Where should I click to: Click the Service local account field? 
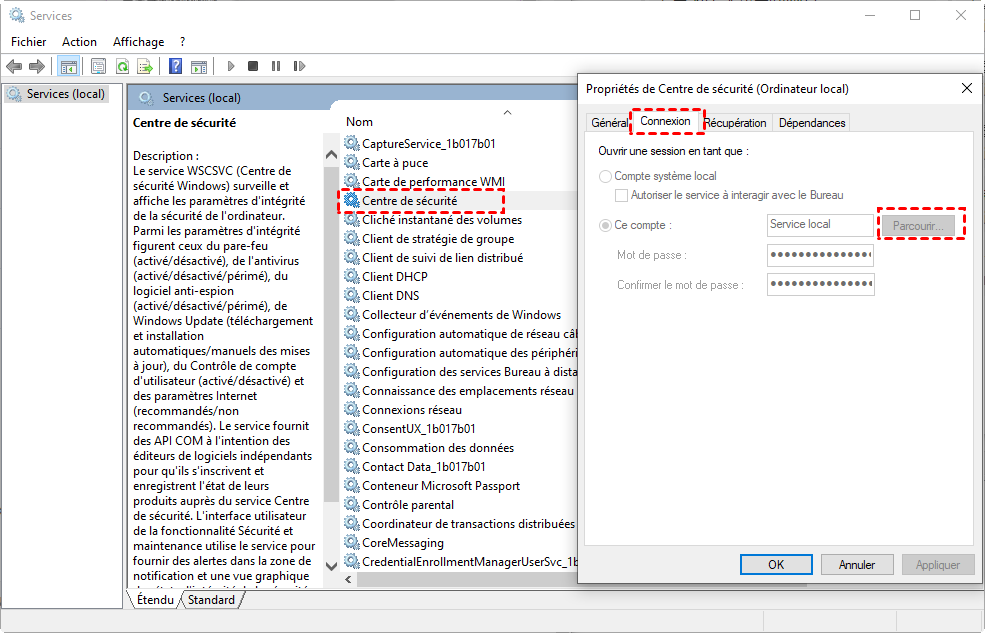click(820, 225)
